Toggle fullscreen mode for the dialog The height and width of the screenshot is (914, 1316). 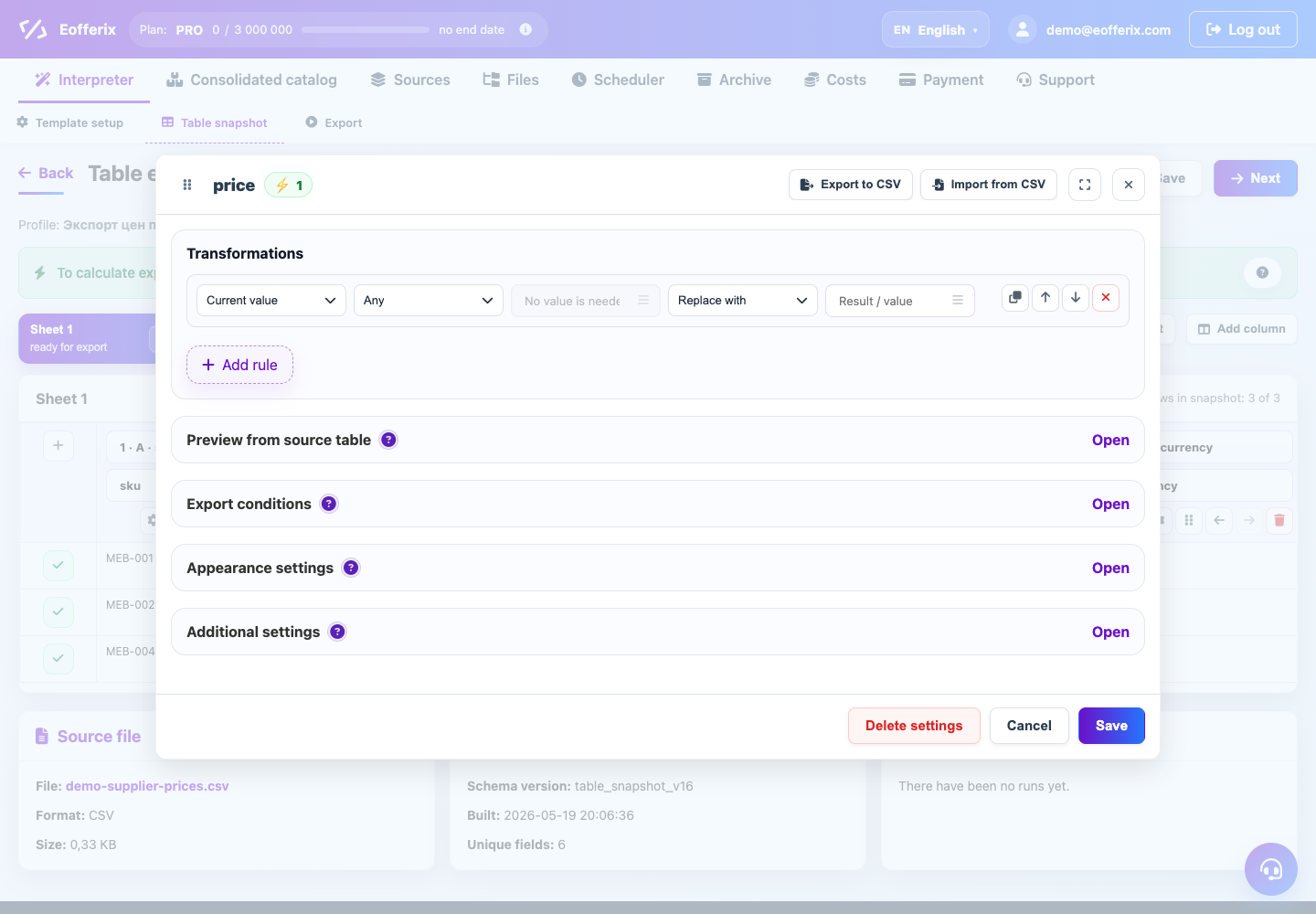coord(1085,185)
